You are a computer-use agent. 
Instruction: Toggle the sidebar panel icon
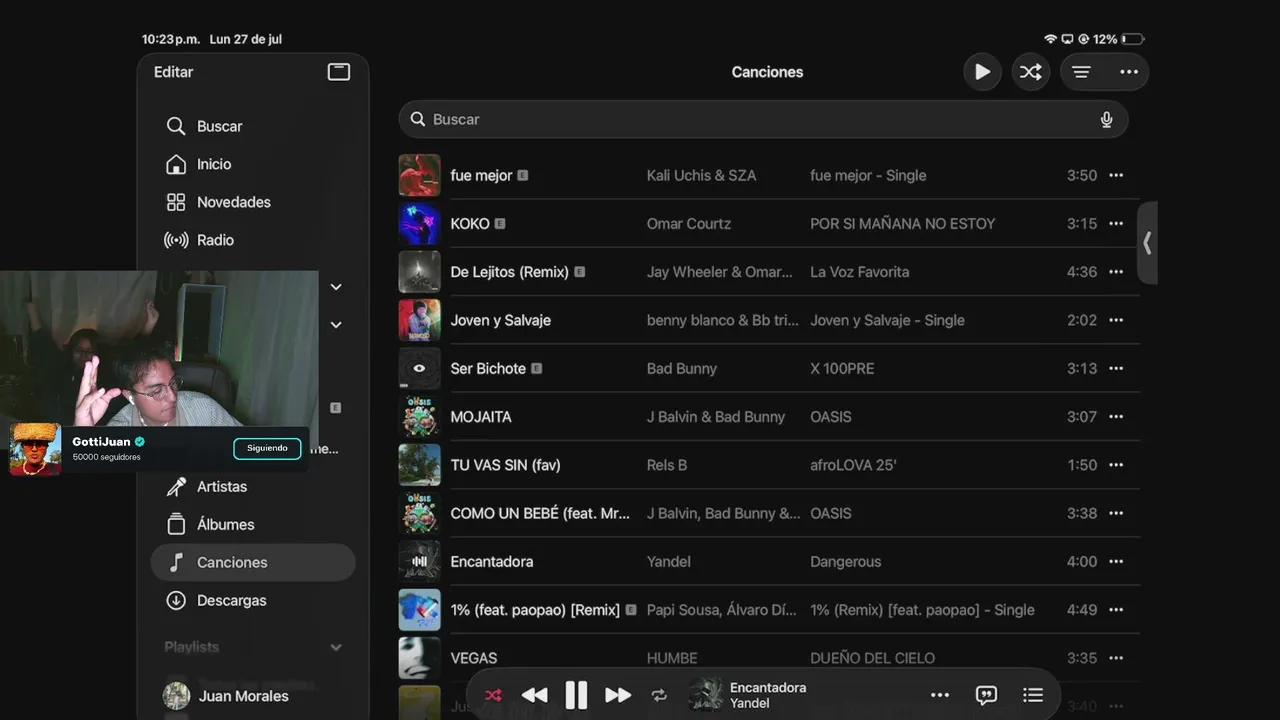coord(339,72)
